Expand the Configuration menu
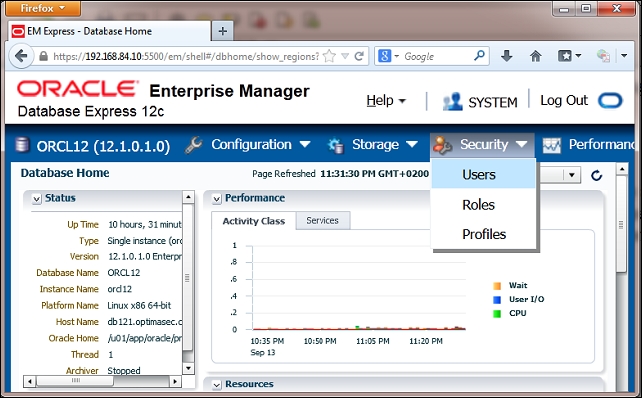Image resolution: width=642 pixels, height=398 pixels. (x=305, y=144)
